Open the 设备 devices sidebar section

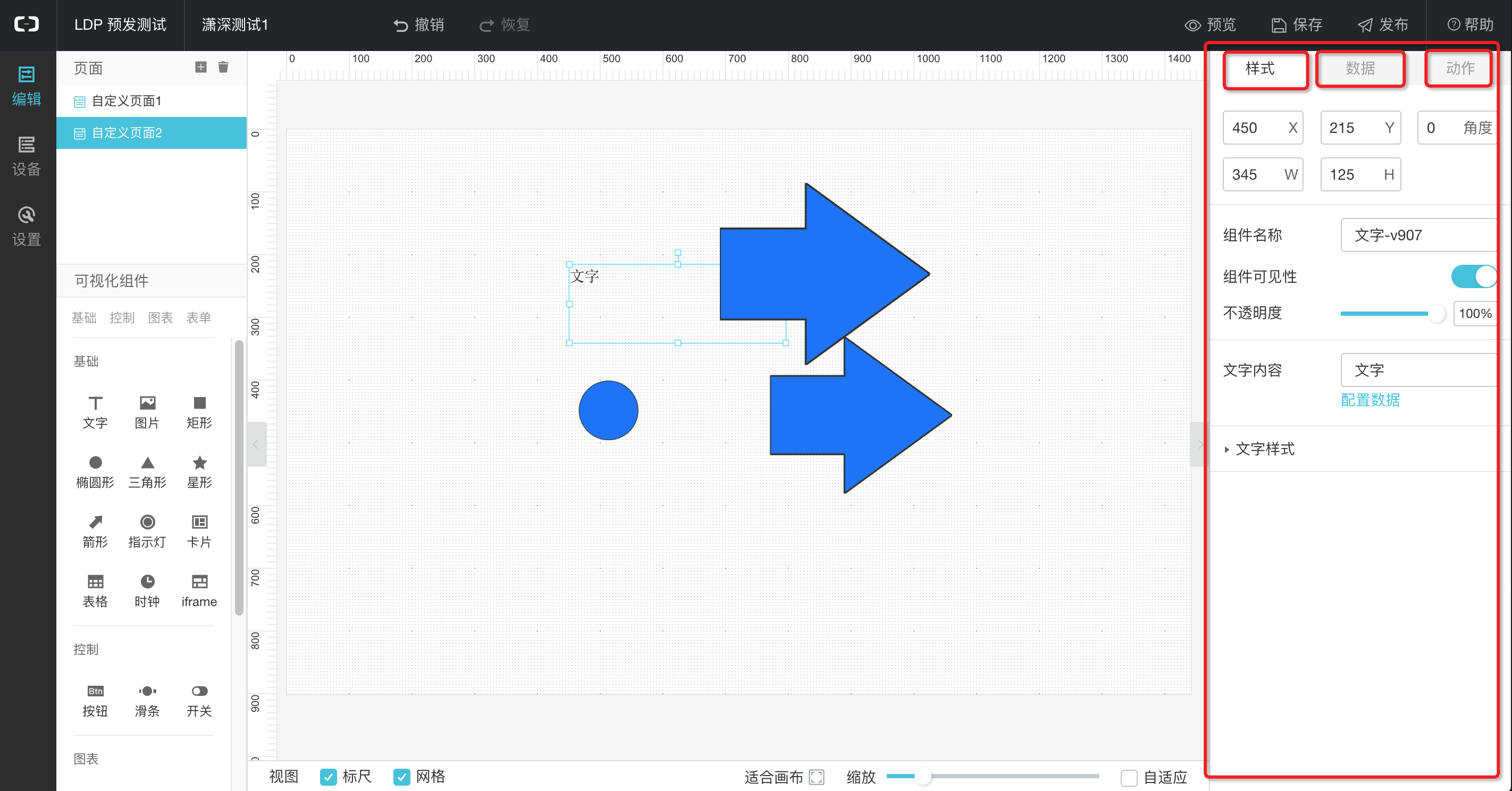27,156
